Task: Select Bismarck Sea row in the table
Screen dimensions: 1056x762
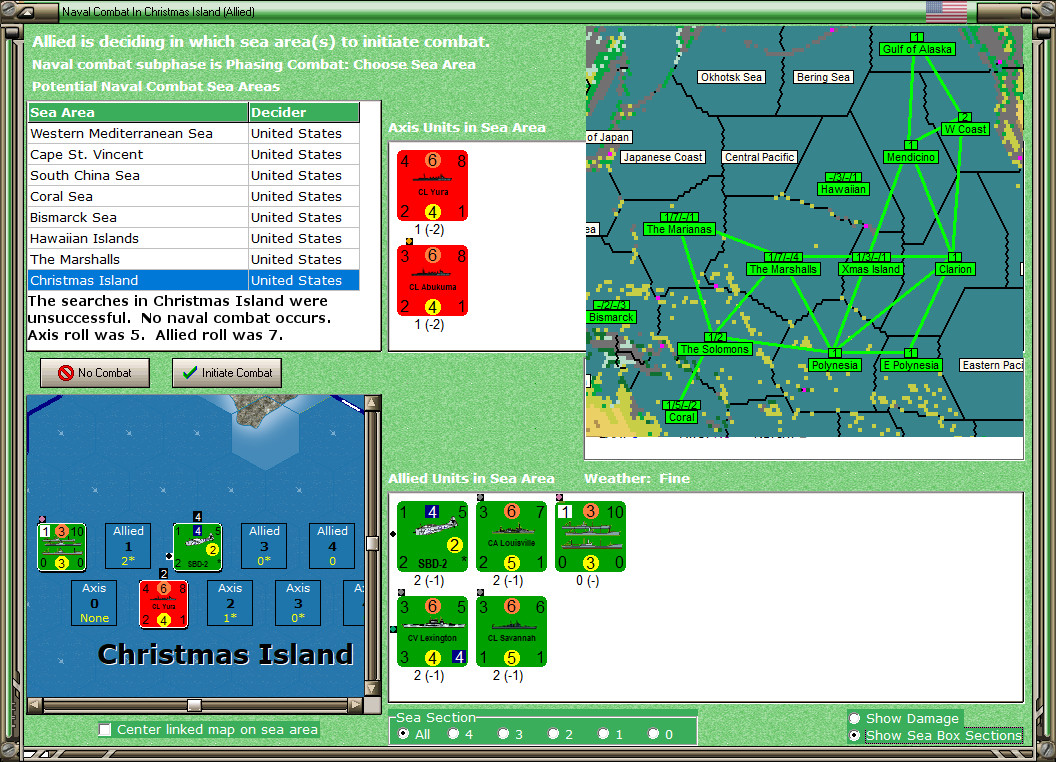Action: pos(194,217)
